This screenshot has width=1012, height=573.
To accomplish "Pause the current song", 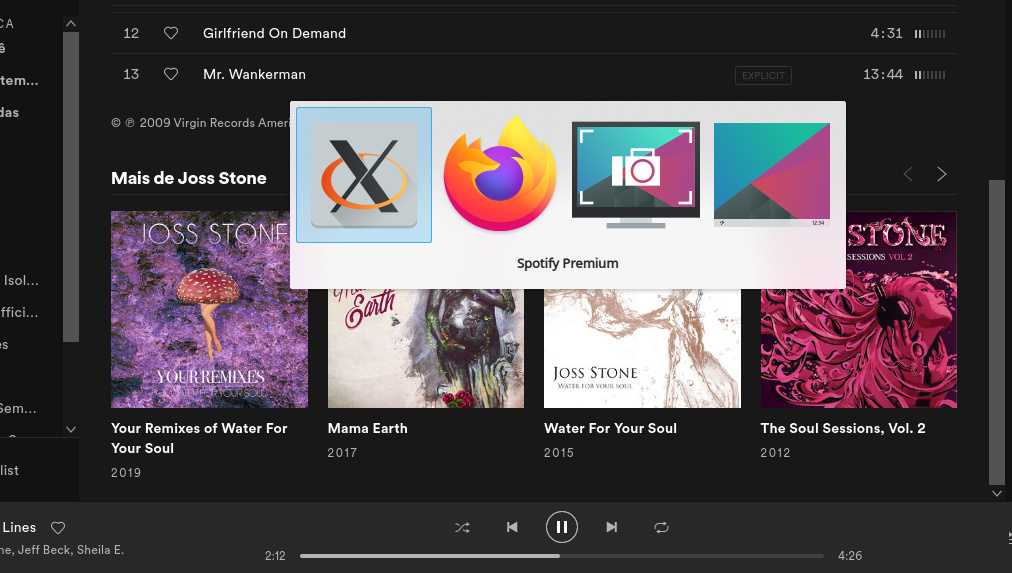I will (562, 527).
